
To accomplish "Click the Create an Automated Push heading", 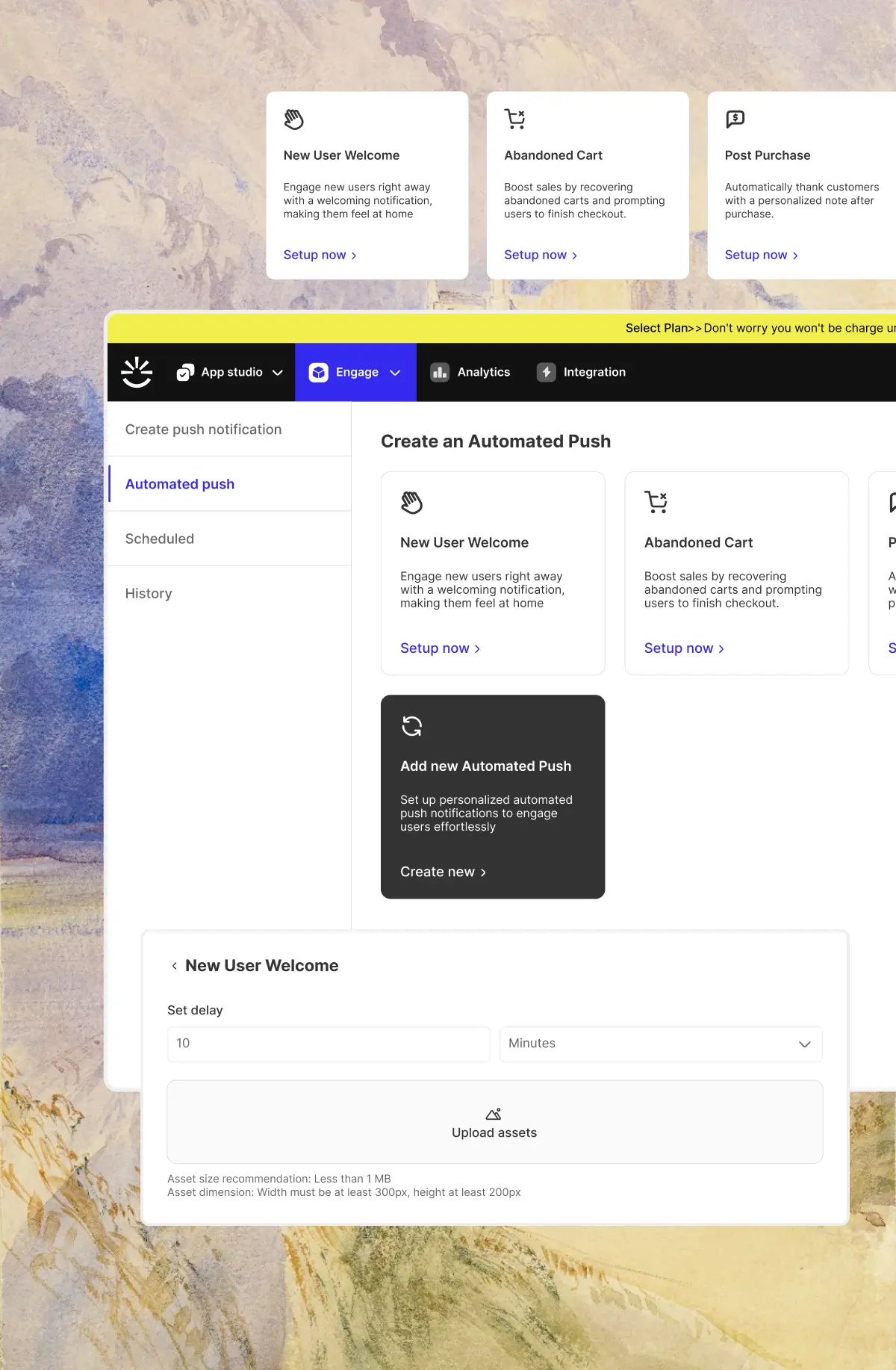I will 496,441.
